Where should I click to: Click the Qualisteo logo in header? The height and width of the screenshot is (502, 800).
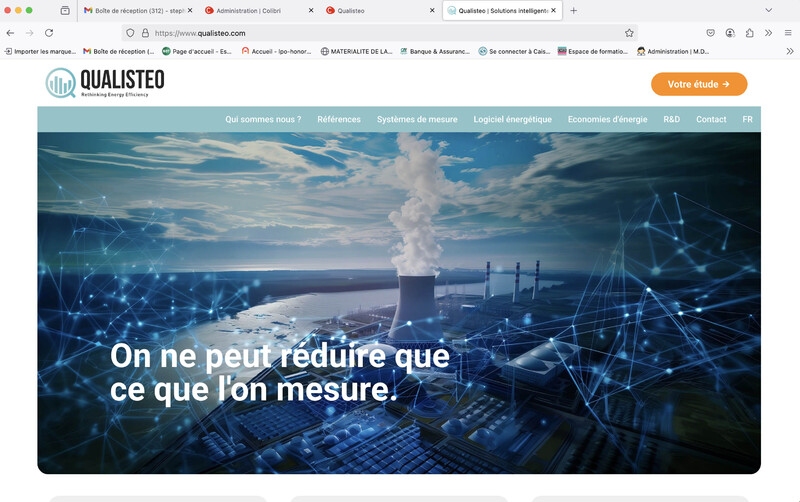coord(105,83)
